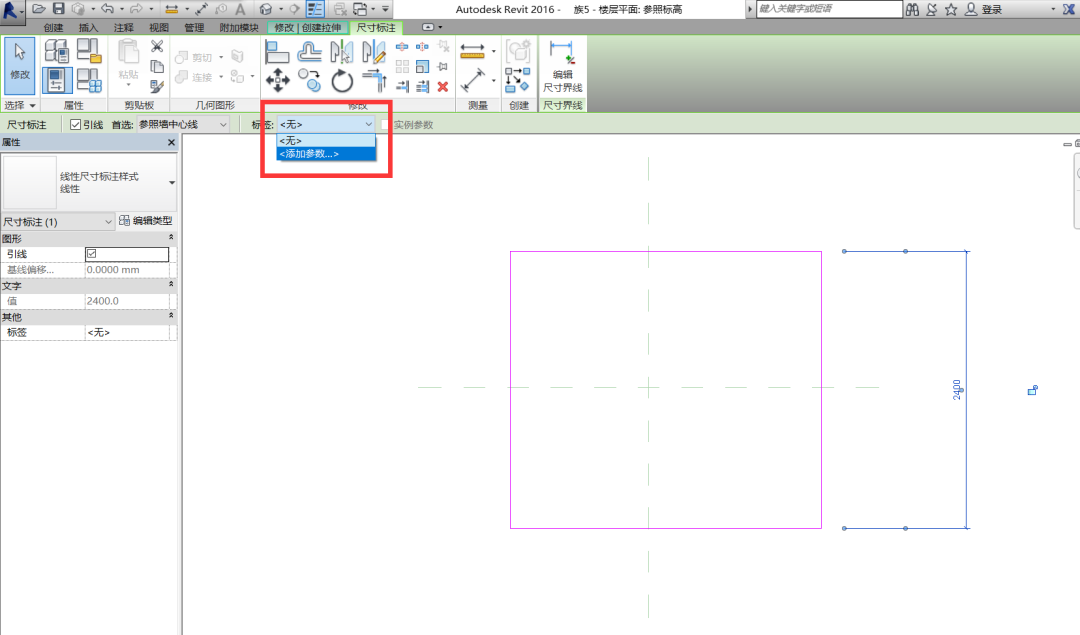Delete the selection with the red X icon
Viewport: 1080px width, 635px height.
443,87
